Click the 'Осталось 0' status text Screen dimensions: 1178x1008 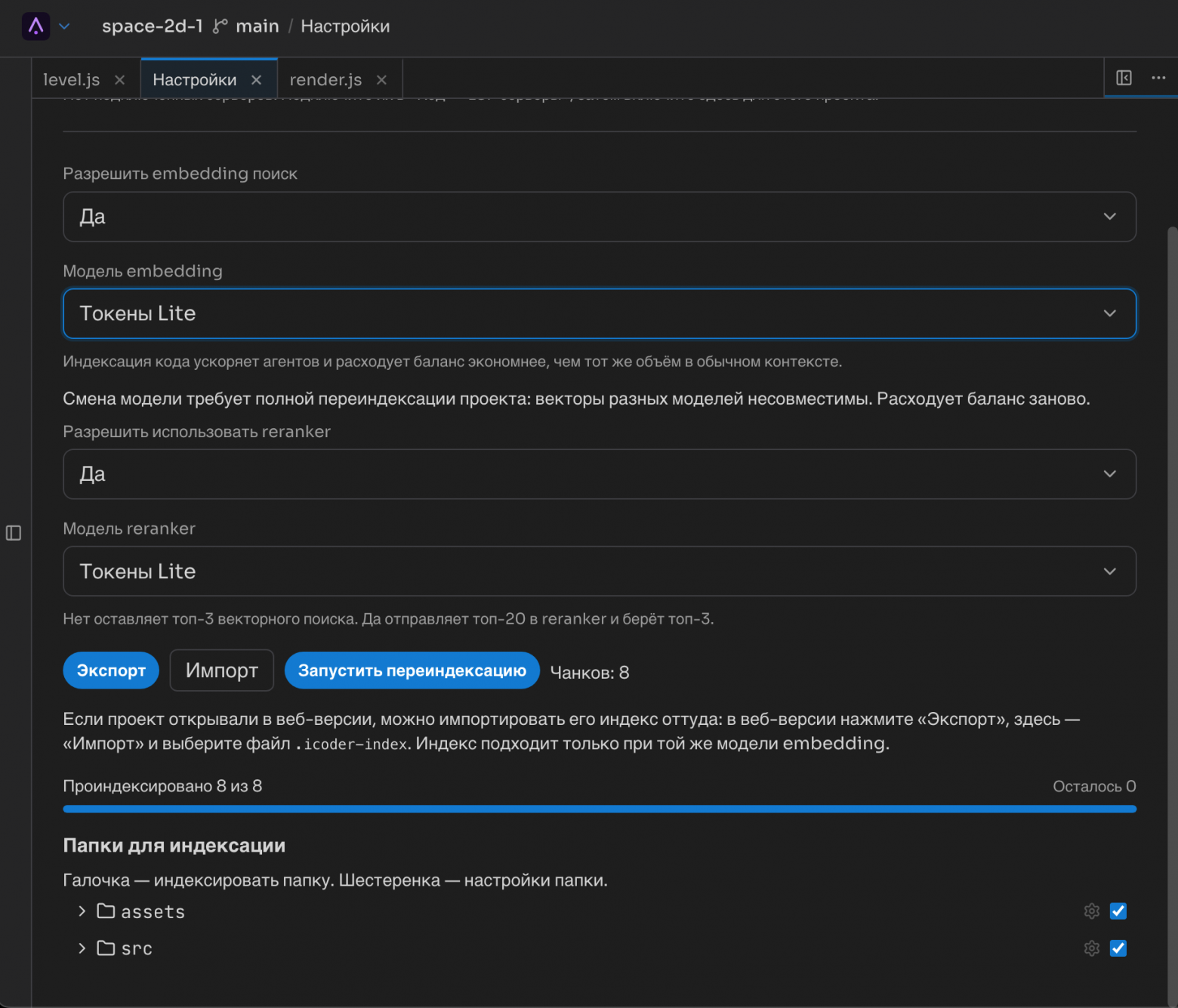click(x=1094, y=787)
